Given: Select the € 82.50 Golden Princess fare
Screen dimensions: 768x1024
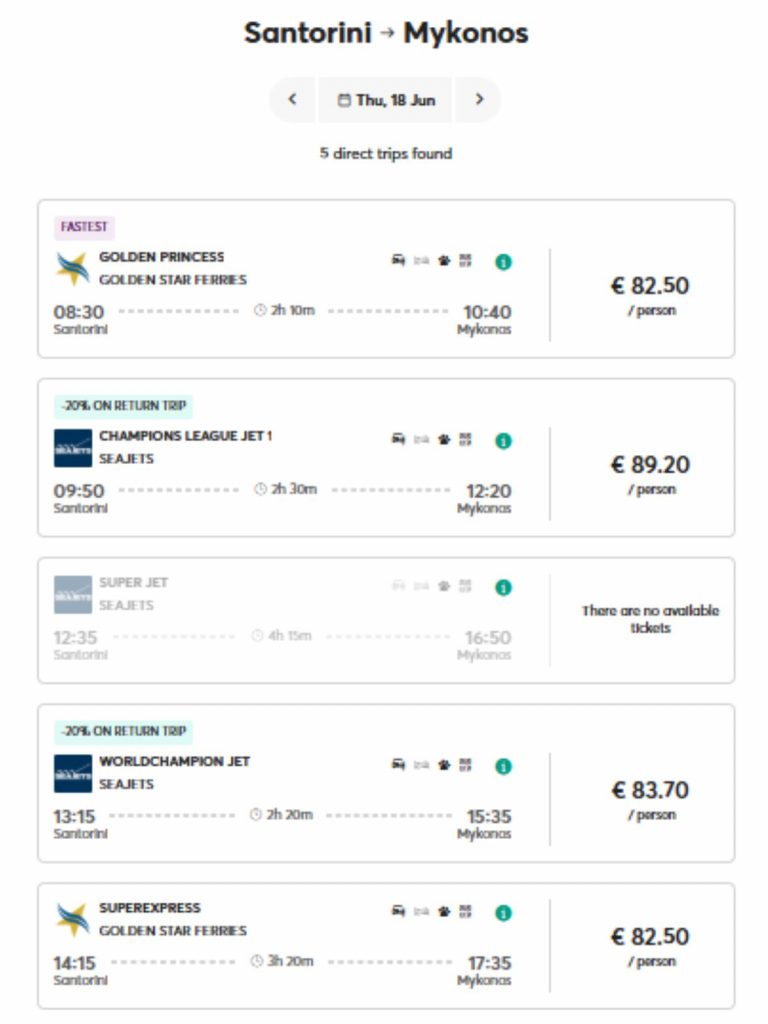Looking at the screenshot, I should 650,286.
